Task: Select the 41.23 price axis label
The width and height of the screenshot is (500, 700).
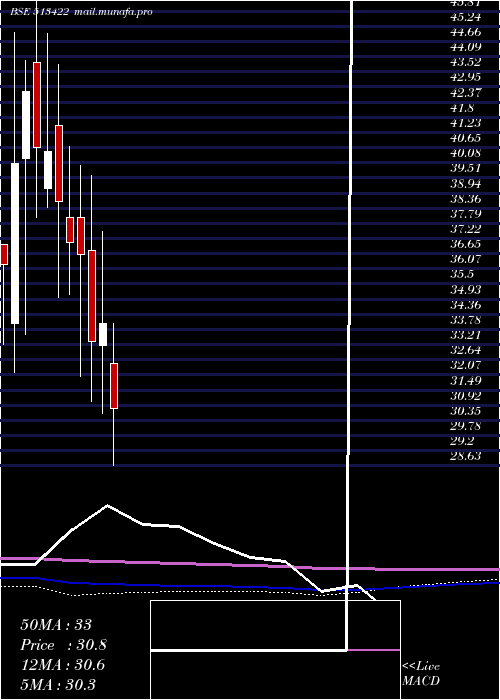Action: (466, 123)
